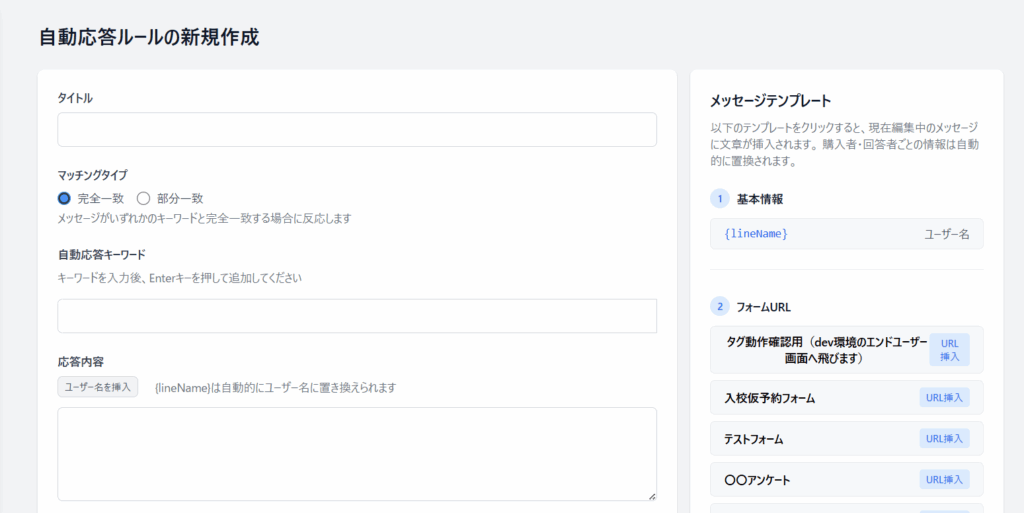Click the タイトル field label
Viewport: 1024px width, 513px height.
tap(75, 98)
